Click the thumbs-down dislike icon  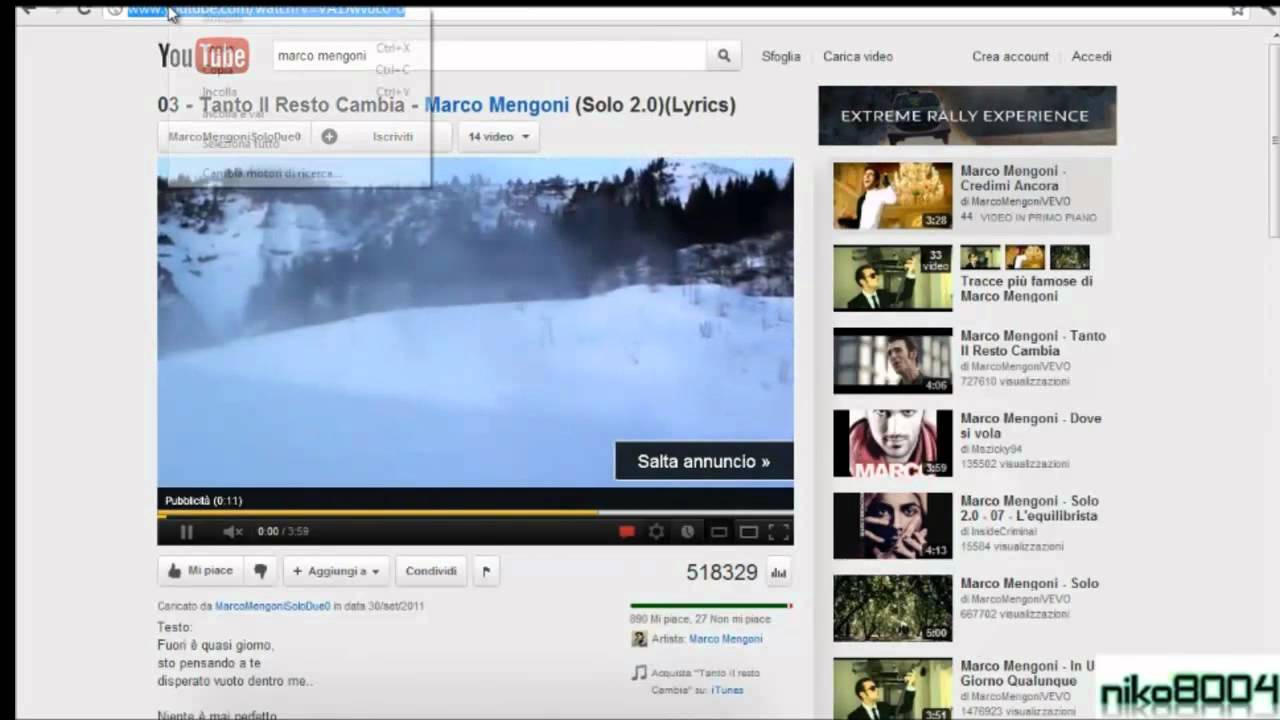(x=260, y=571)
